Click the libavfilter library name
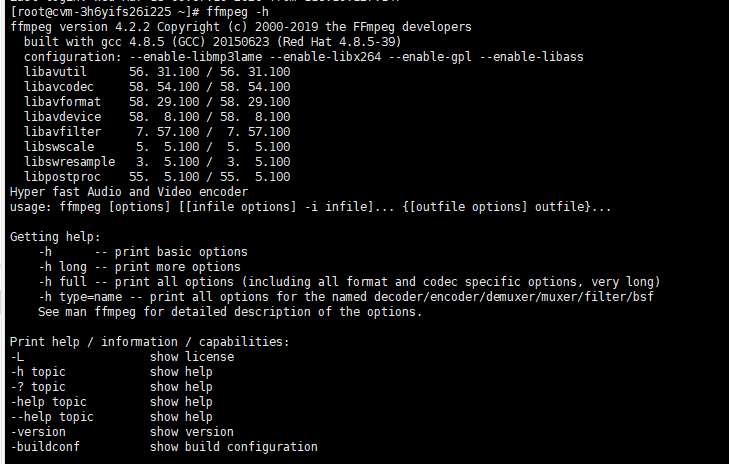 tap(65, 131)
